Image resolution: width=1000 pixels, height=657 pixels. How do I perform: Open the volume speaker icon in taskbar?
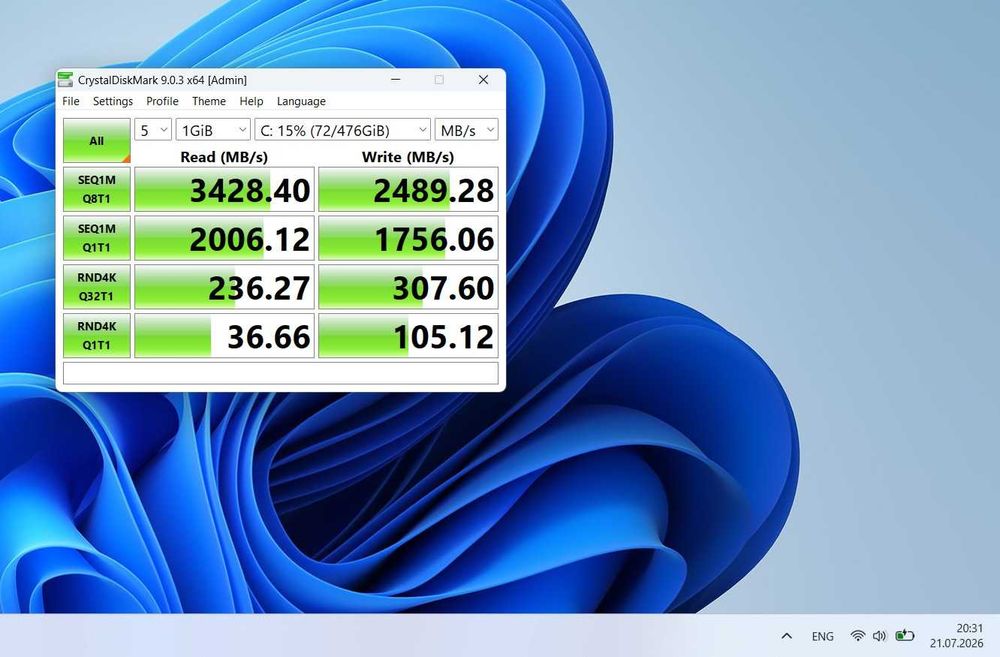click(879, 635)
